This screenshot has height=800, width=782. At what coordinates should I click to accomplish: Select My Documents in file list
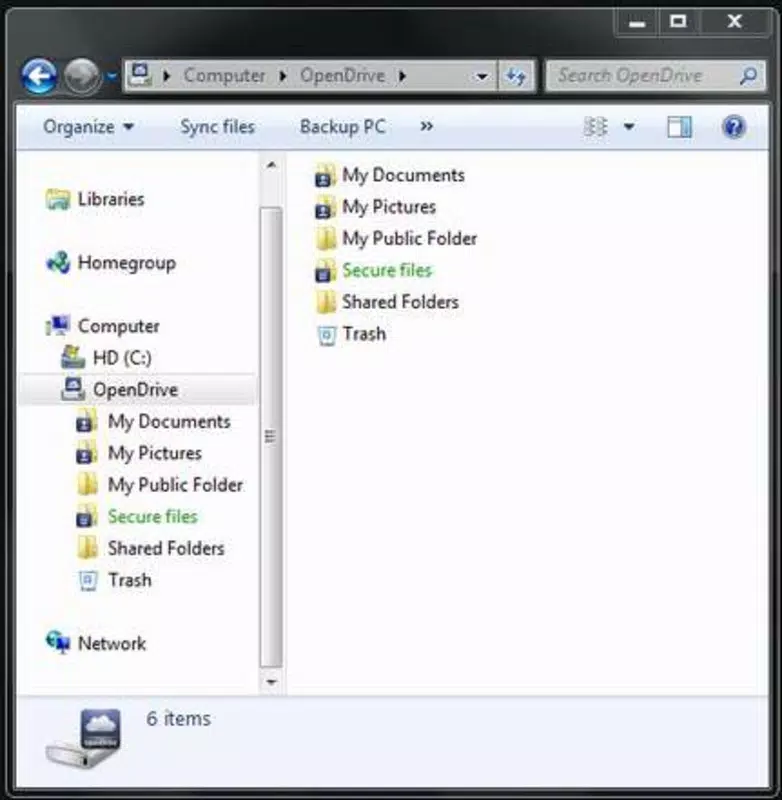[403, 176]
